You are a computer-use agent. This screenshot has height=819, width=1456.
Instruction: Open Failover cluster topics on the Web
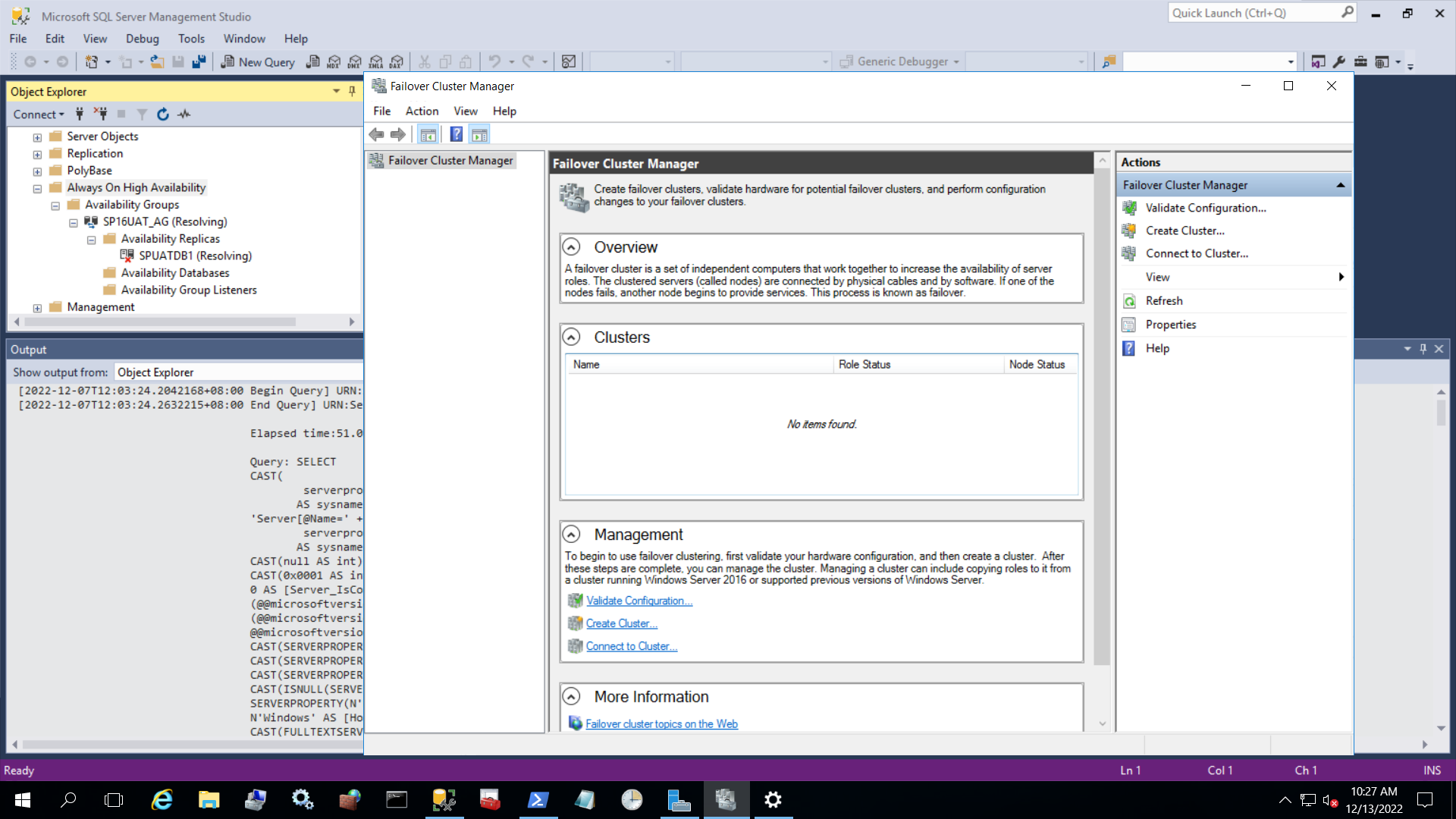click(661, 723)
